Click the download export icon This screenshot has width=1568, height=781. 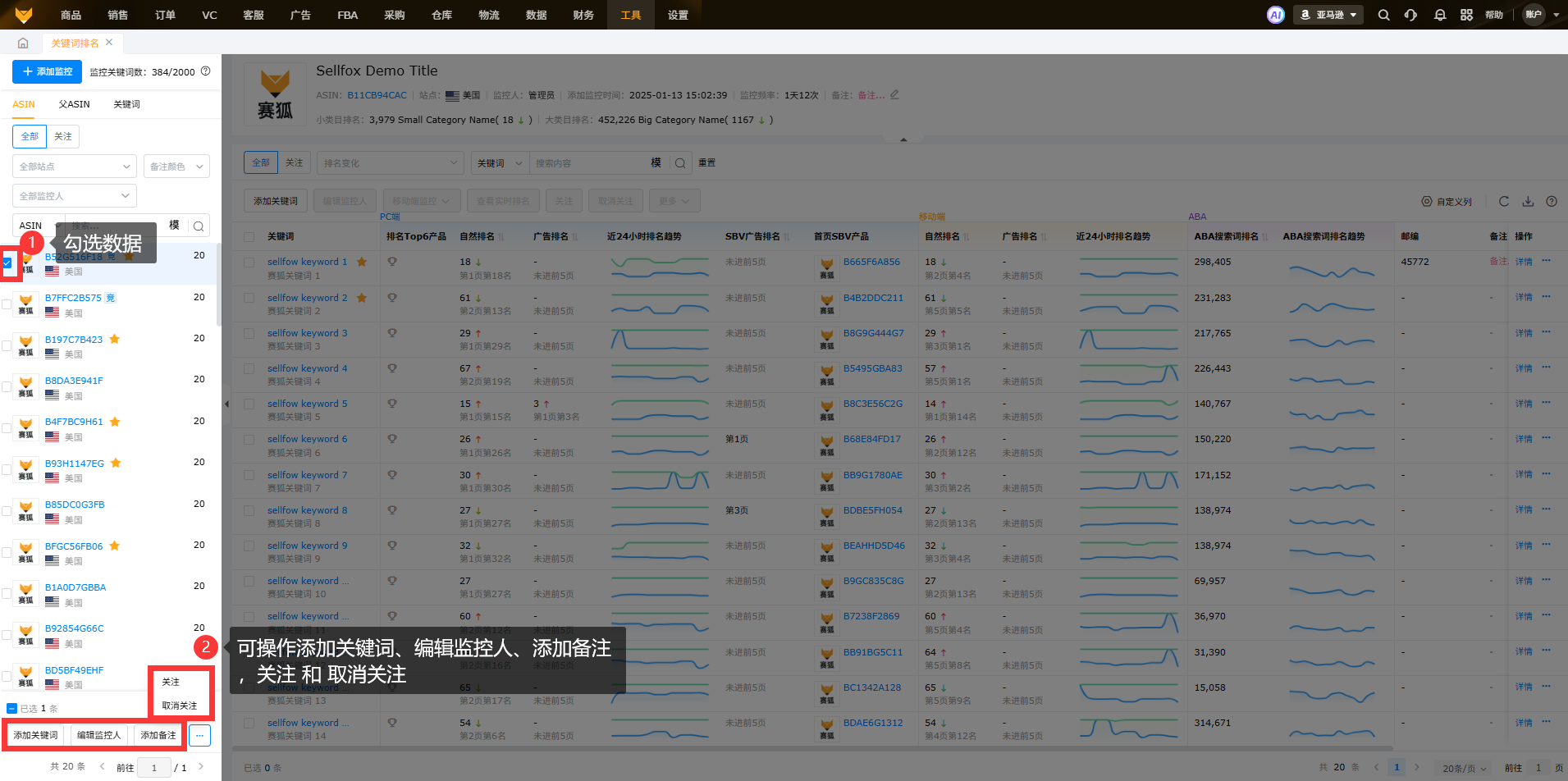point(1527,201)
